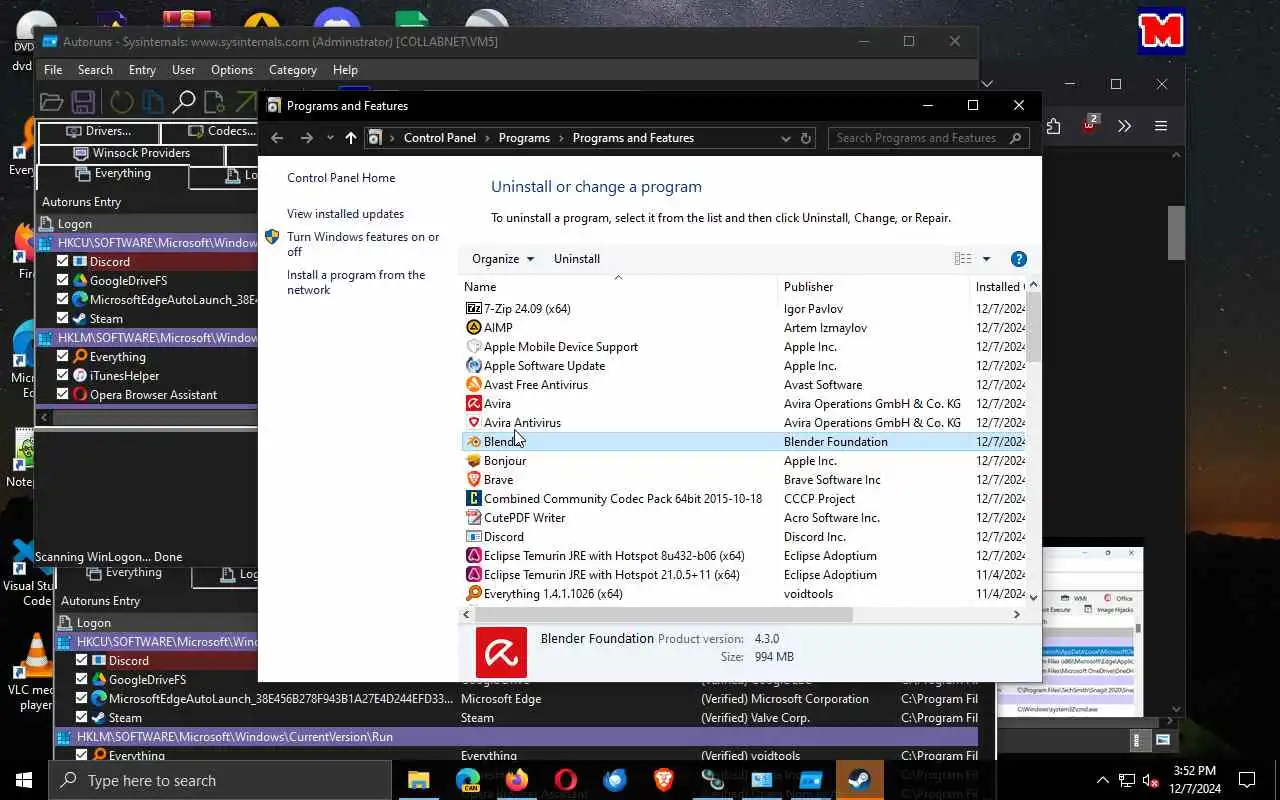Click the Uninstall button
The image size is (1280, 800).
click(577, 259)
